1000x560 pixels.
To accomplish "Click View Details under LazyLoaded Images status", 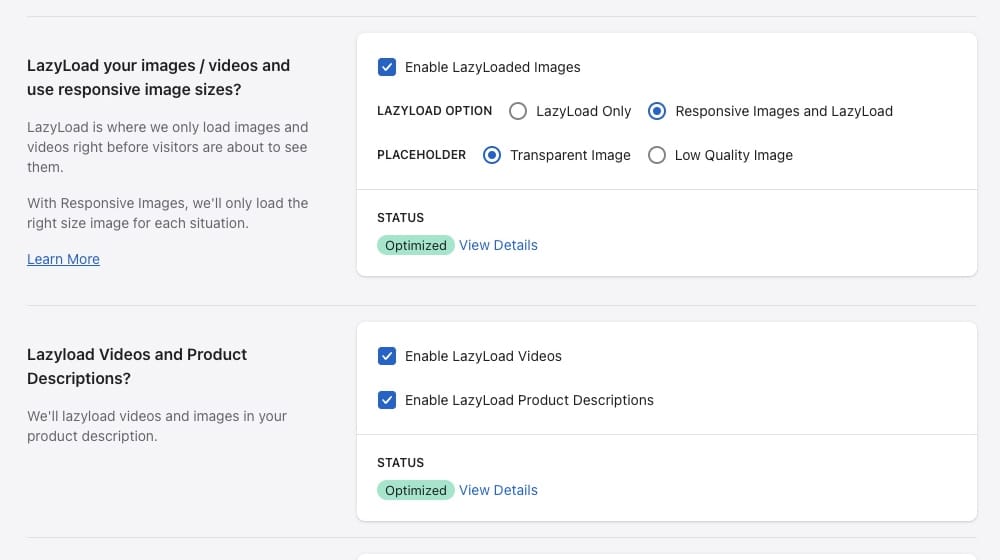I will pyautogui.click(x=498, y=245).
